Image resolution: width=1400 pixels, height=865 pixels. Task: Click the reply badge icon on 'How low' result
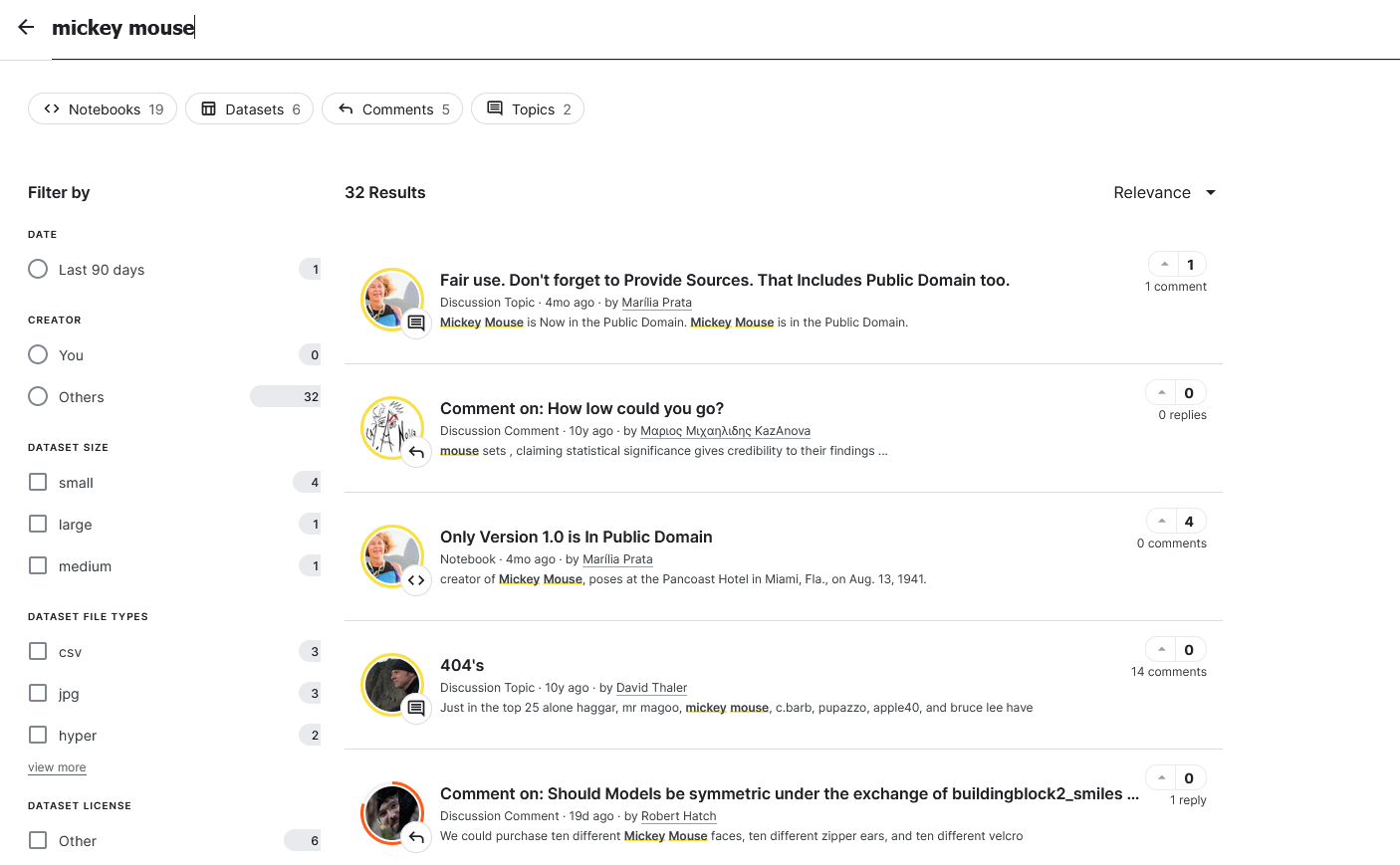pyautogui.click(x=416, y=452)
